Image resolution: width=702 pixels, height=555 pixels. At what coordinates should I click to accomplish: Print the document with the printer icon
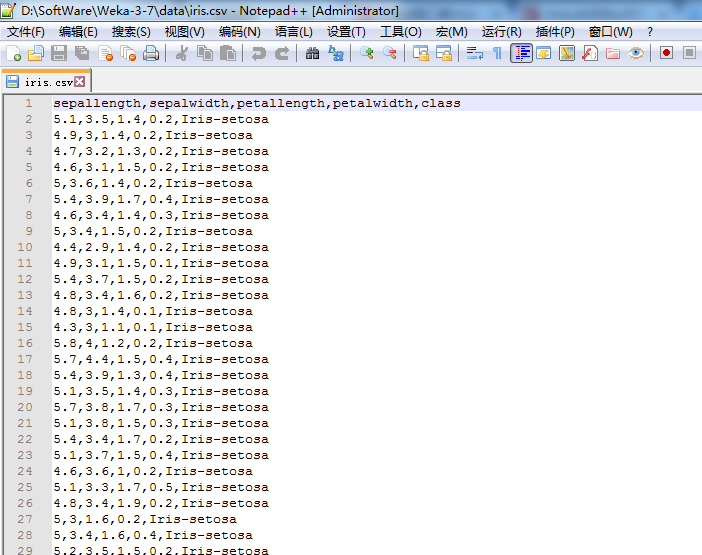[151, 53]
